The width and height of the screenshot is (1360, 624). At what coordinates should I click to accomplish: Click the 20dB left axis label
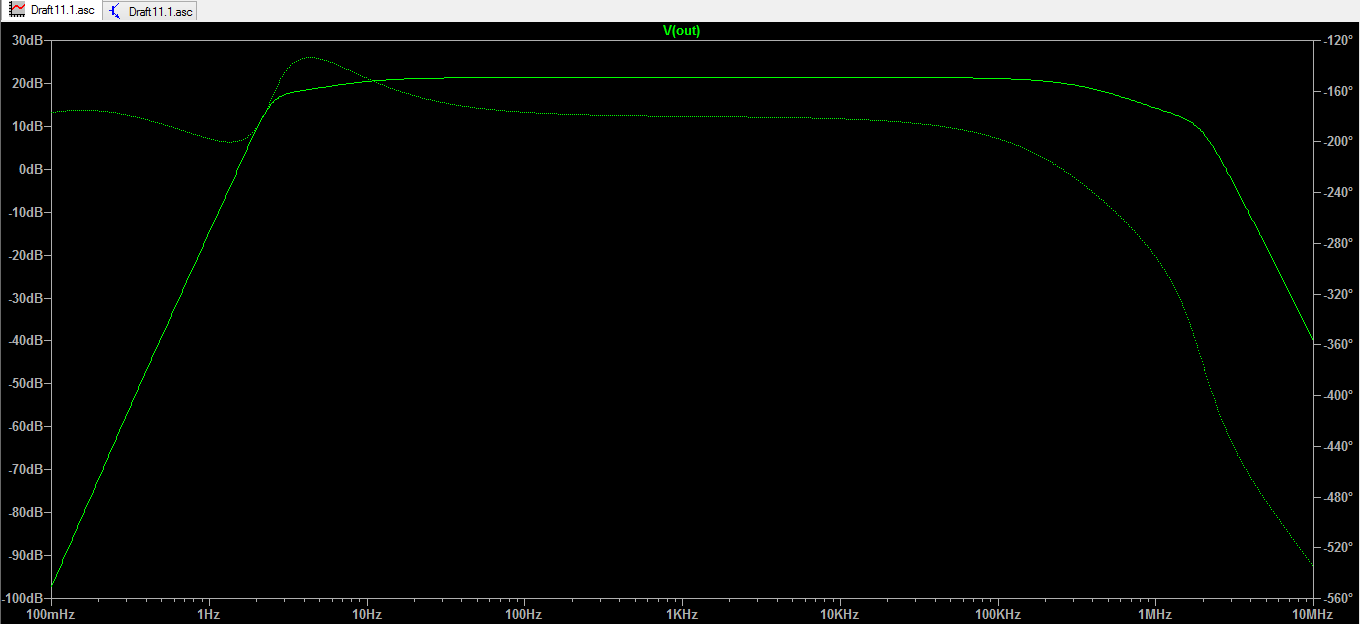pyautogui.click(x=27, y=84)
